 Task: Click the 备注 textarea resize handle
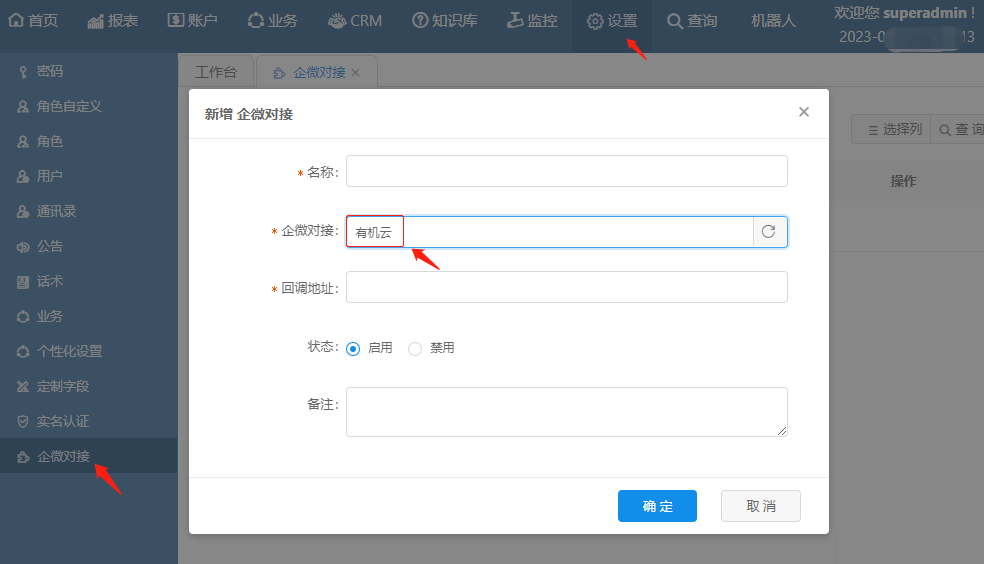[782, 430]
